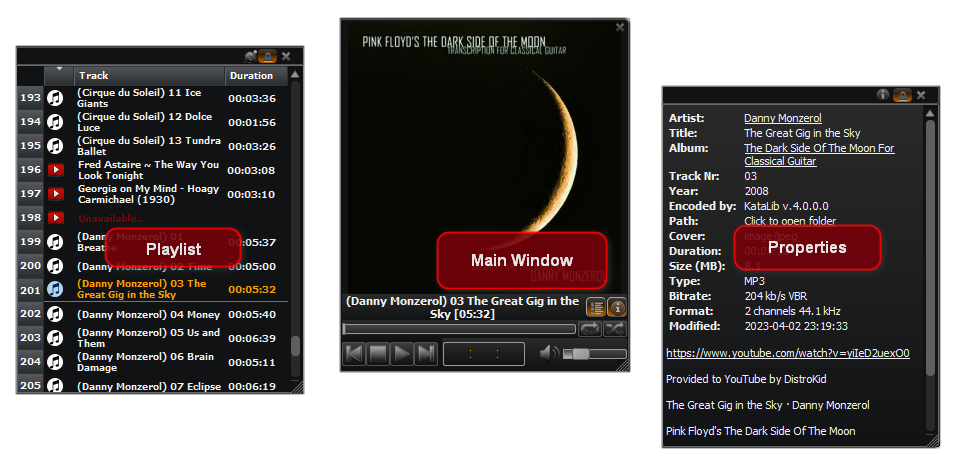Skip to the next track
Screen dimensions: 960x462
pyautogui.click(x=426, y=354)
